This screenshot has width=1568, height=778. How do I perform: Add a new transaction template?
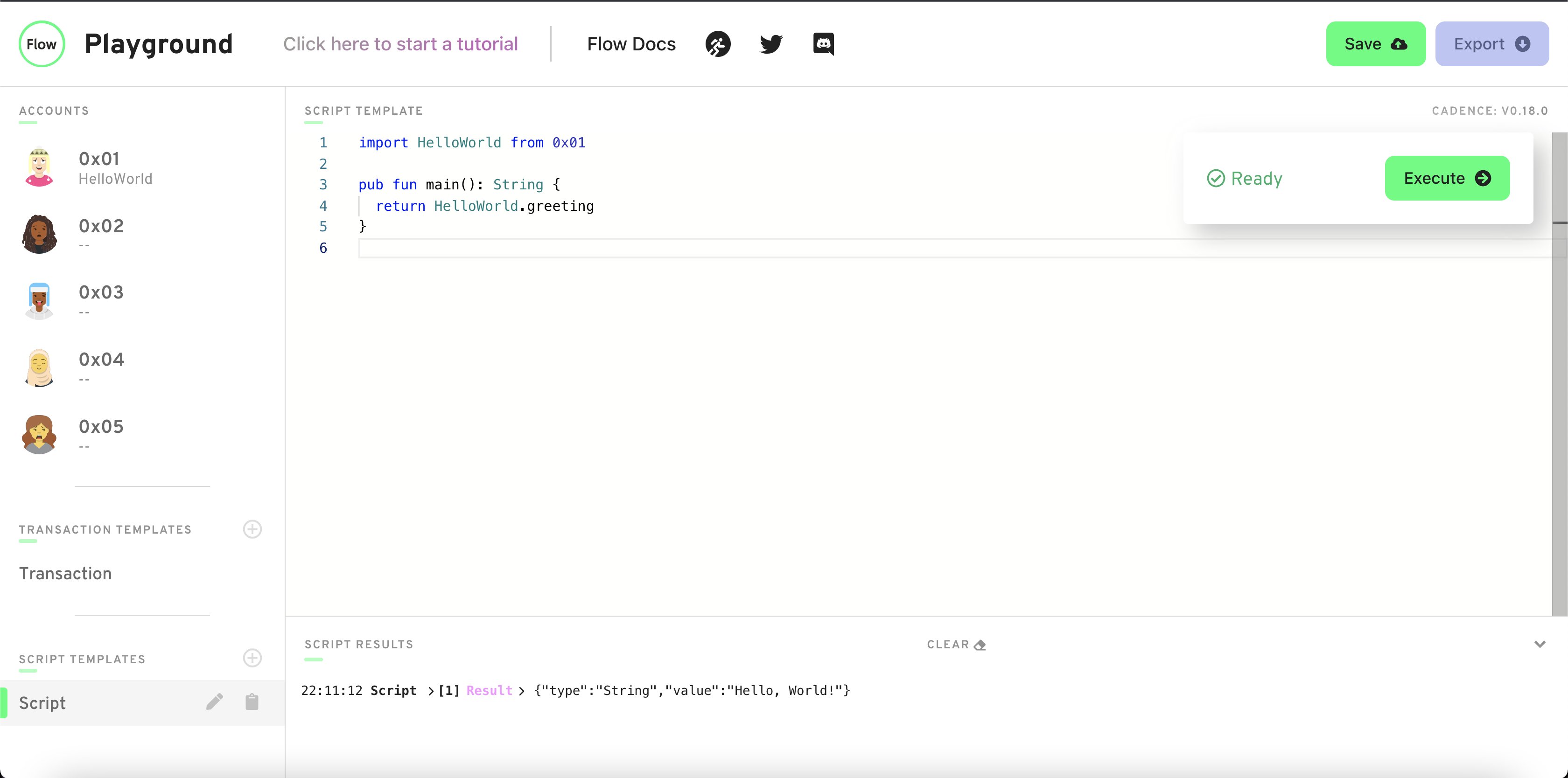point(252,529)
